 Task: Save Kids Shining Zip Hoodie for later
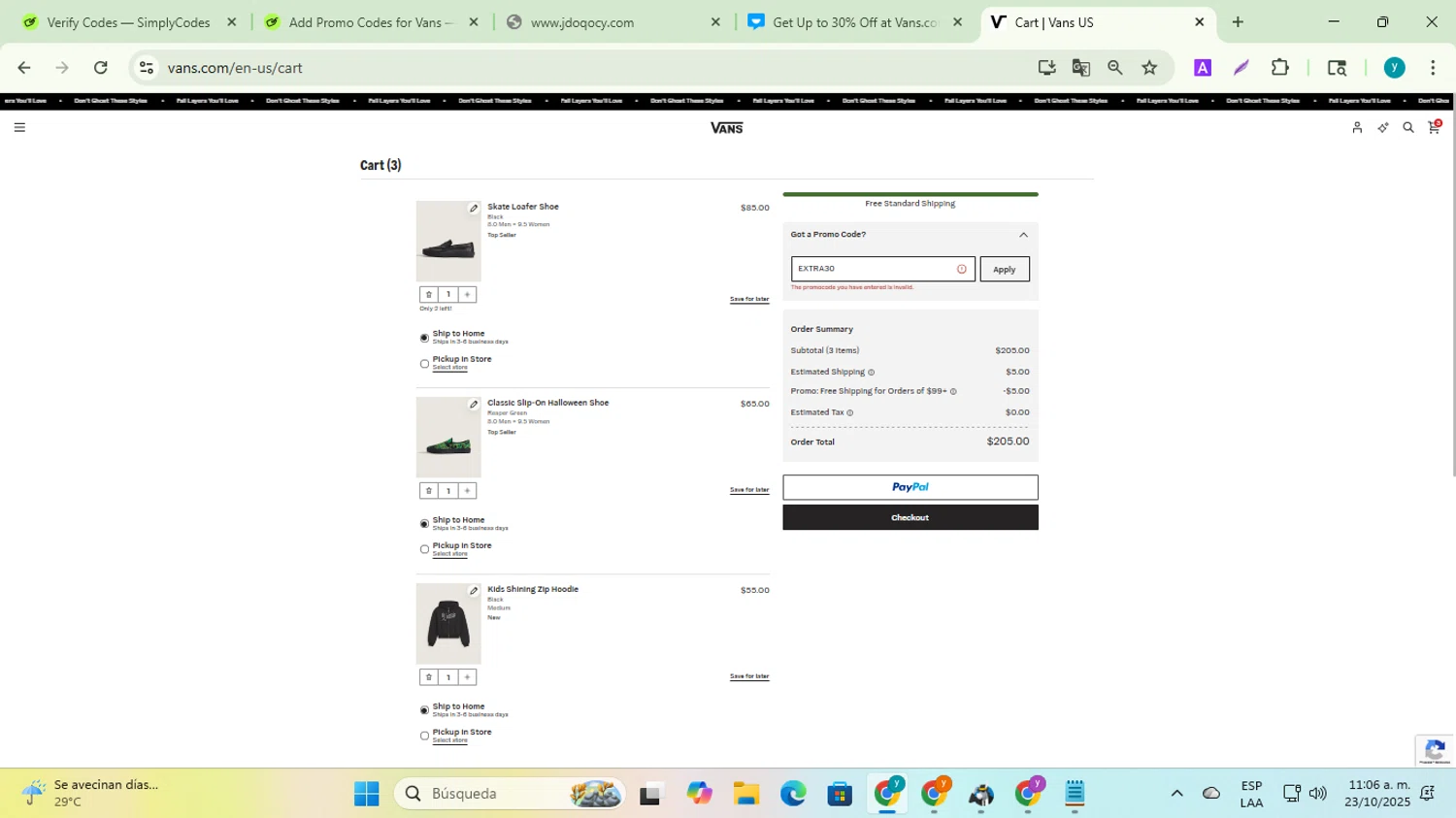click(749, 676)
